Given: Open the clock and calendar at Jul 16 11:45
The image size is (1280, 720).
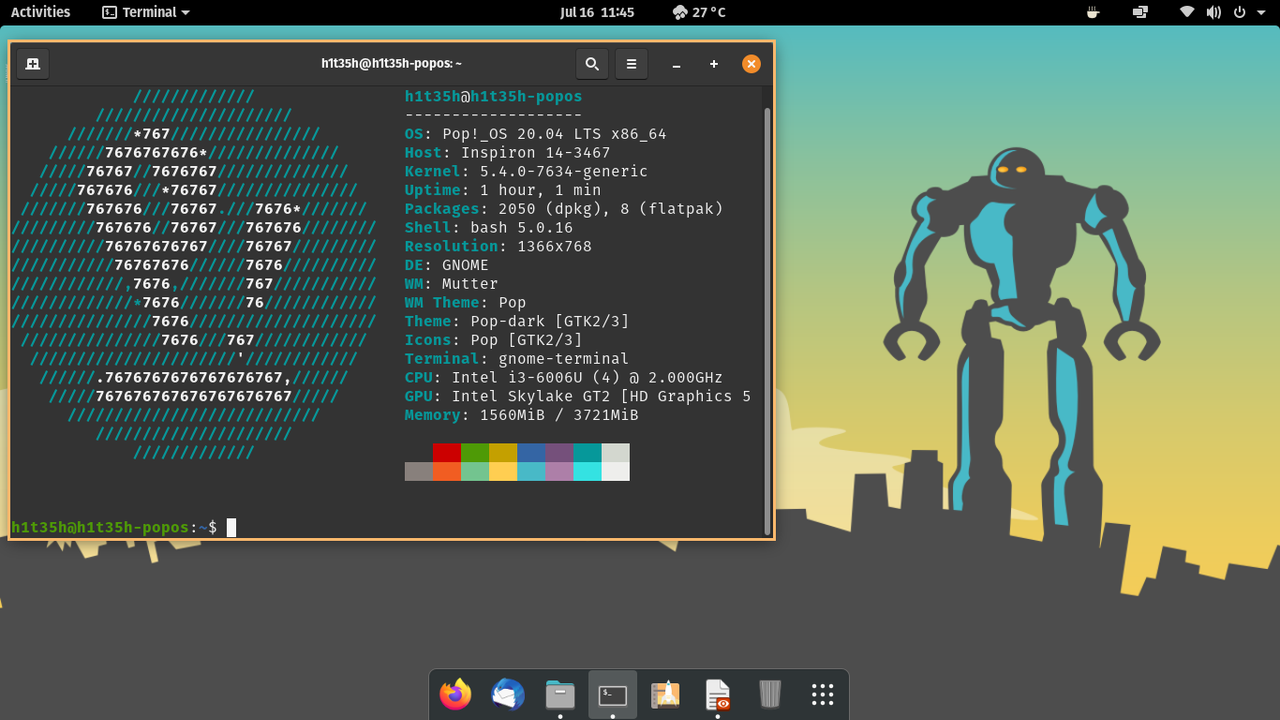Looking at the screenshot, I should coord(597,12).
